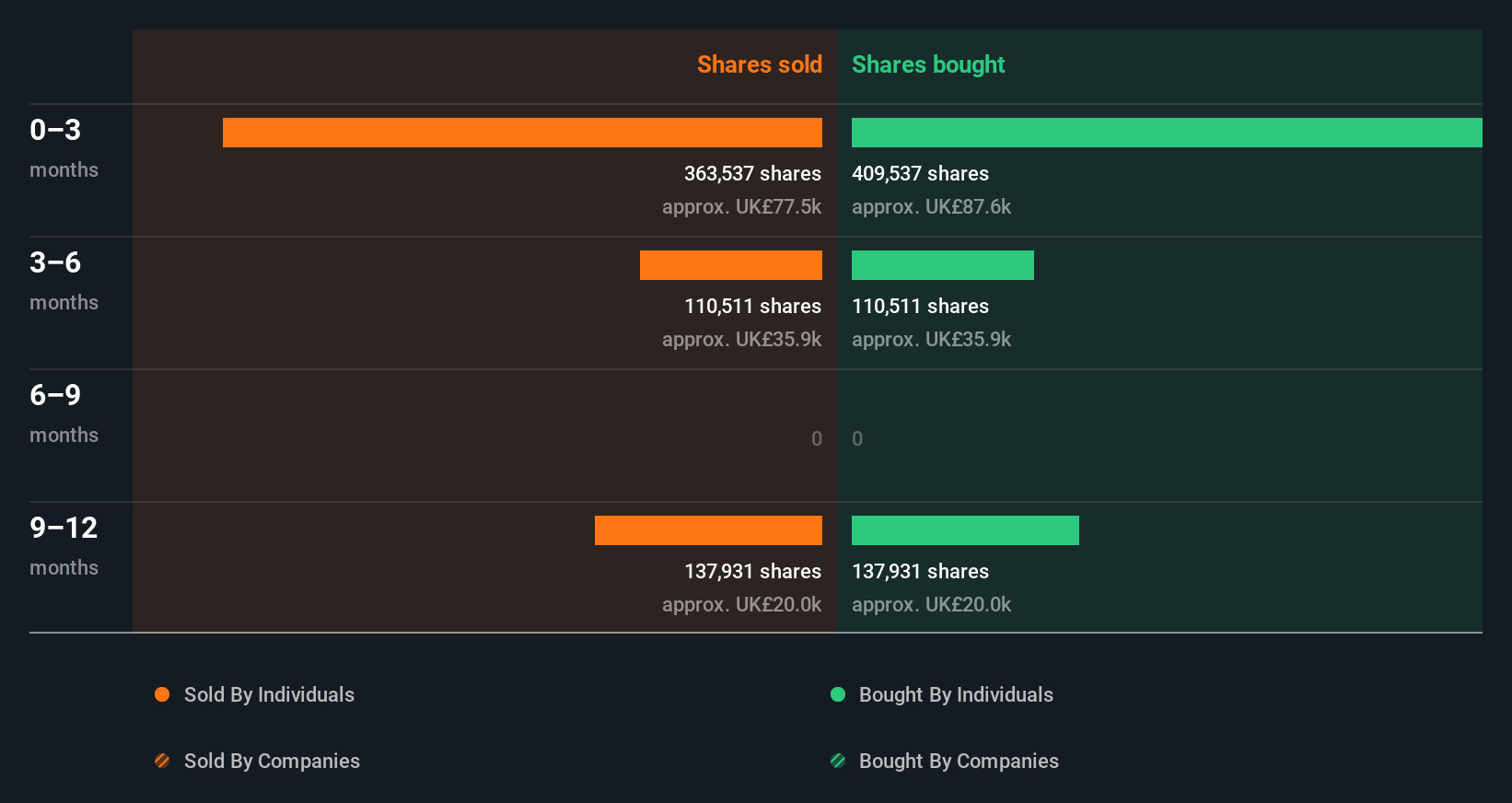Select the Bought By Companies legend label
This screenshot has height=803, width=1512.
(959, 762)
